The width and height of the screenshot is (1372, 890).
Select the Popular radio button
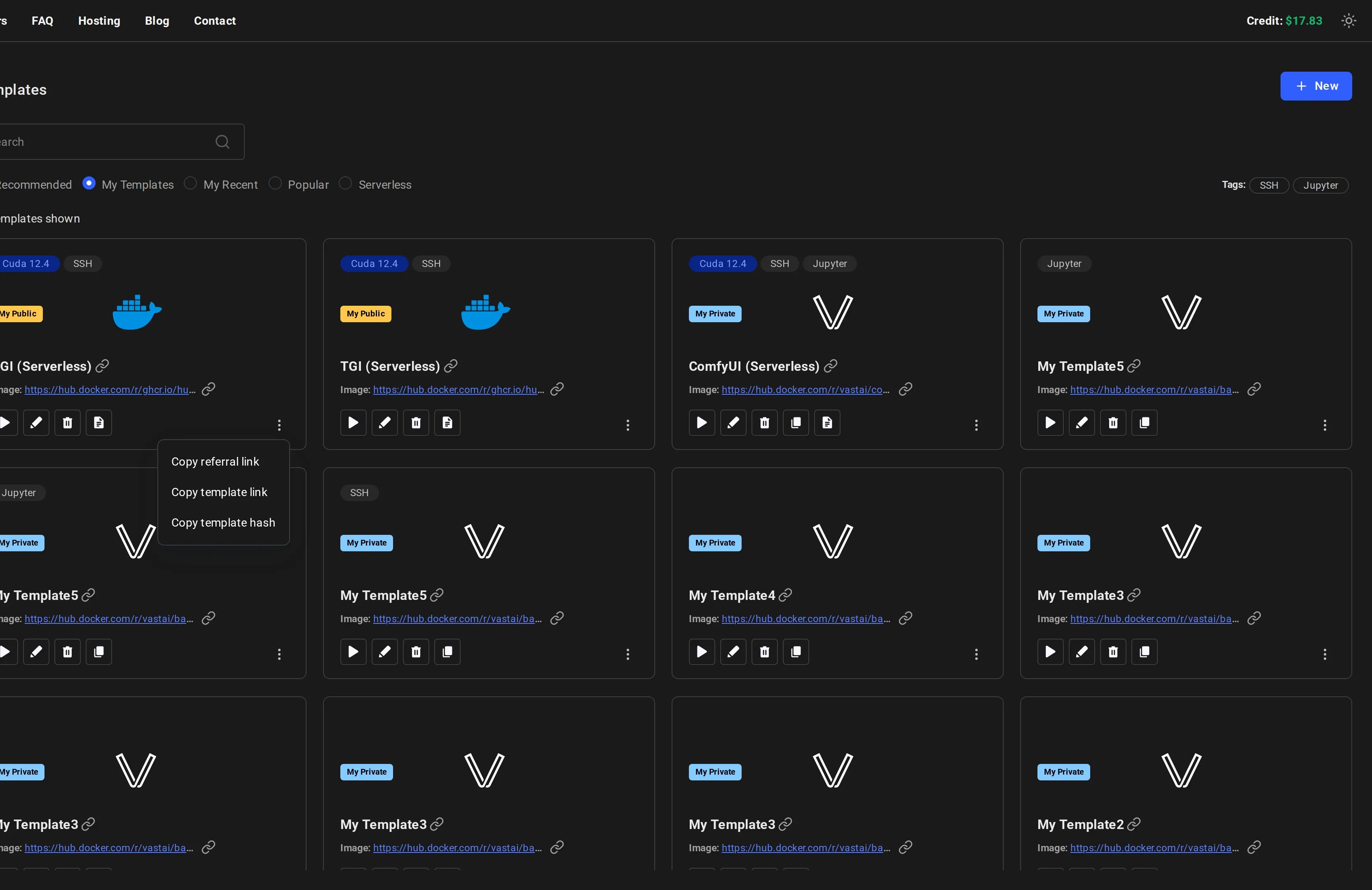pyautogui.click(x=275, y=183)
